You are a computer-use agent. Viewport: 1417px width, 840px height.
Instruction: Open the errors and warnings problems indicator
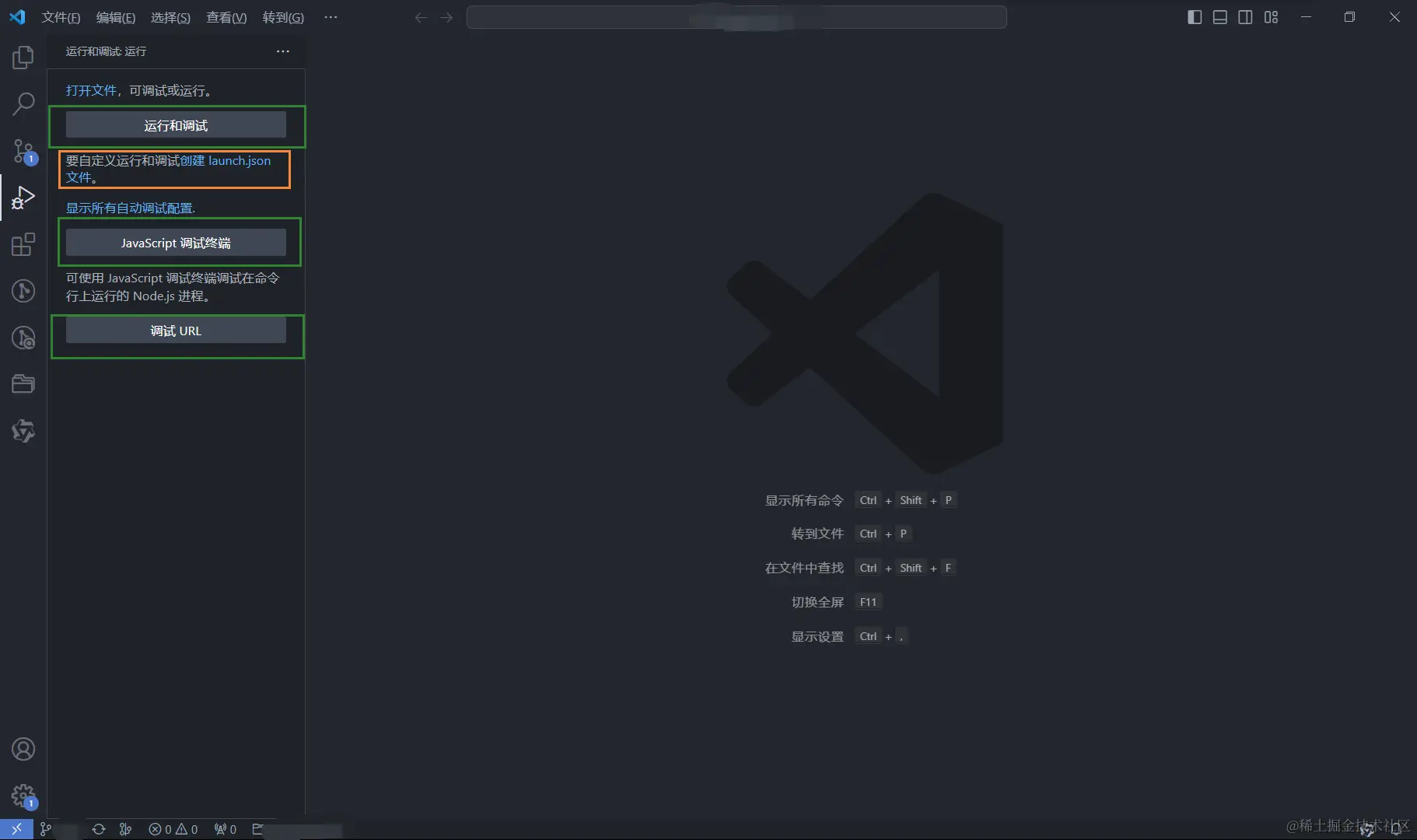173,829
